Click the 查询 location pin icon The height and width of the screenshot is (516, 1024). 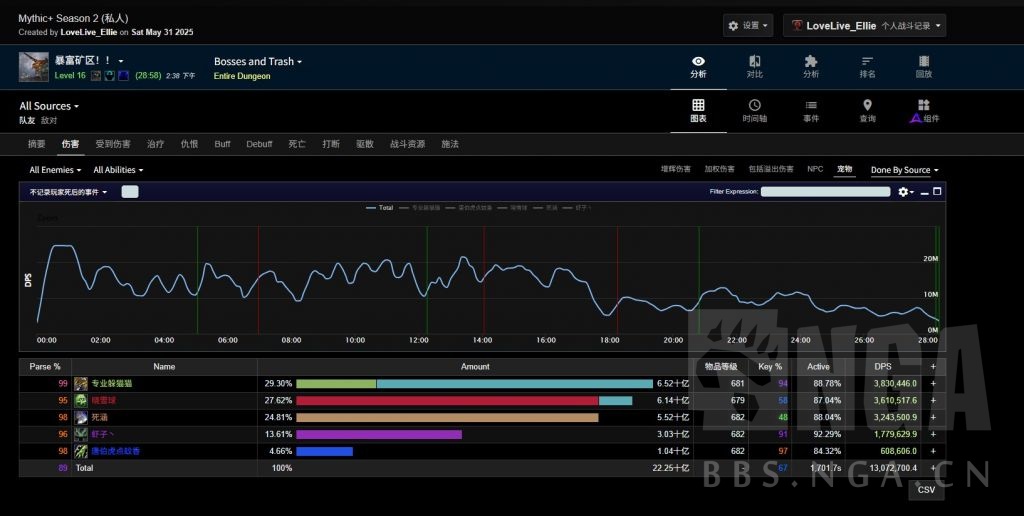867,110
